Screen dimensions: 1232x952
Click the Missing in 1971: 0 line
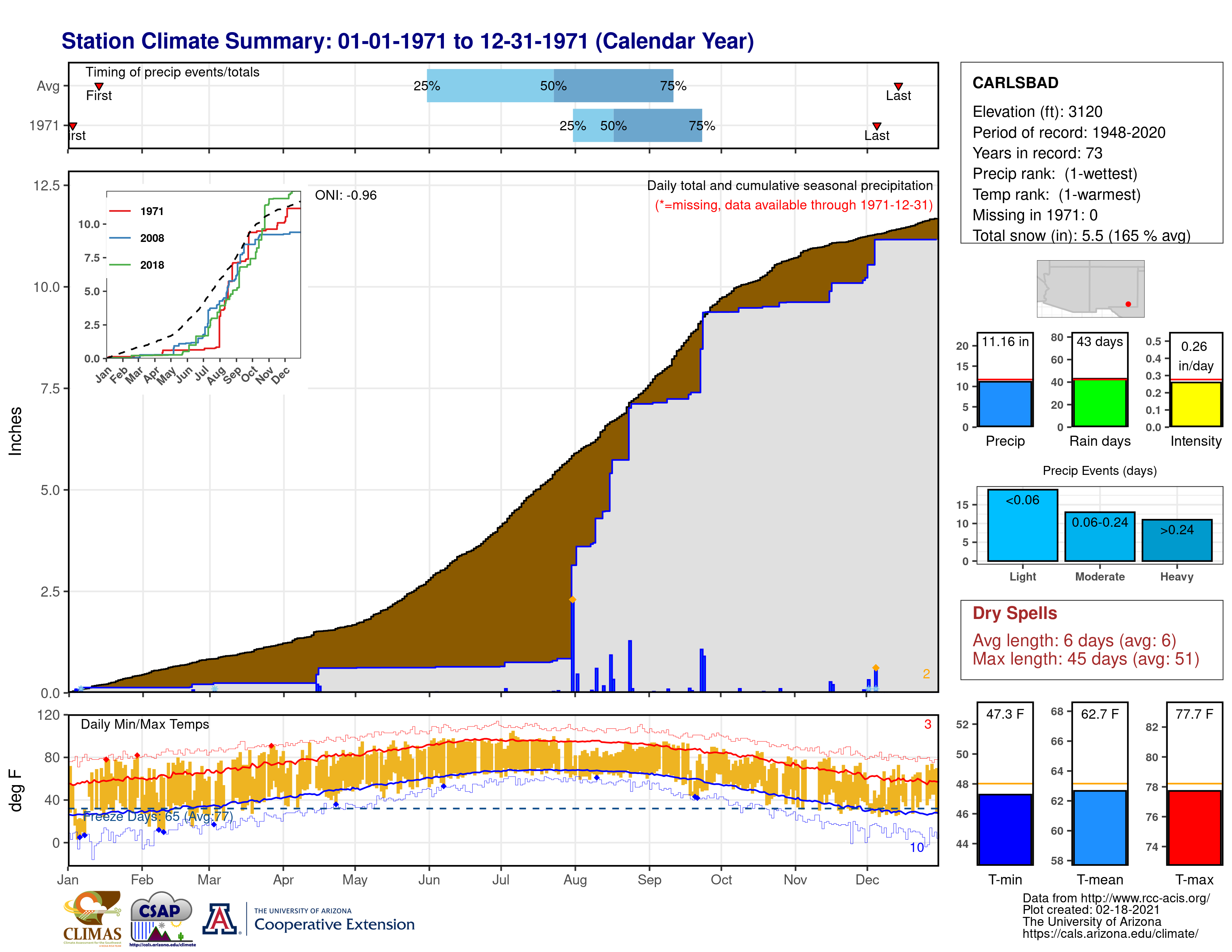tap(1035, 215)
